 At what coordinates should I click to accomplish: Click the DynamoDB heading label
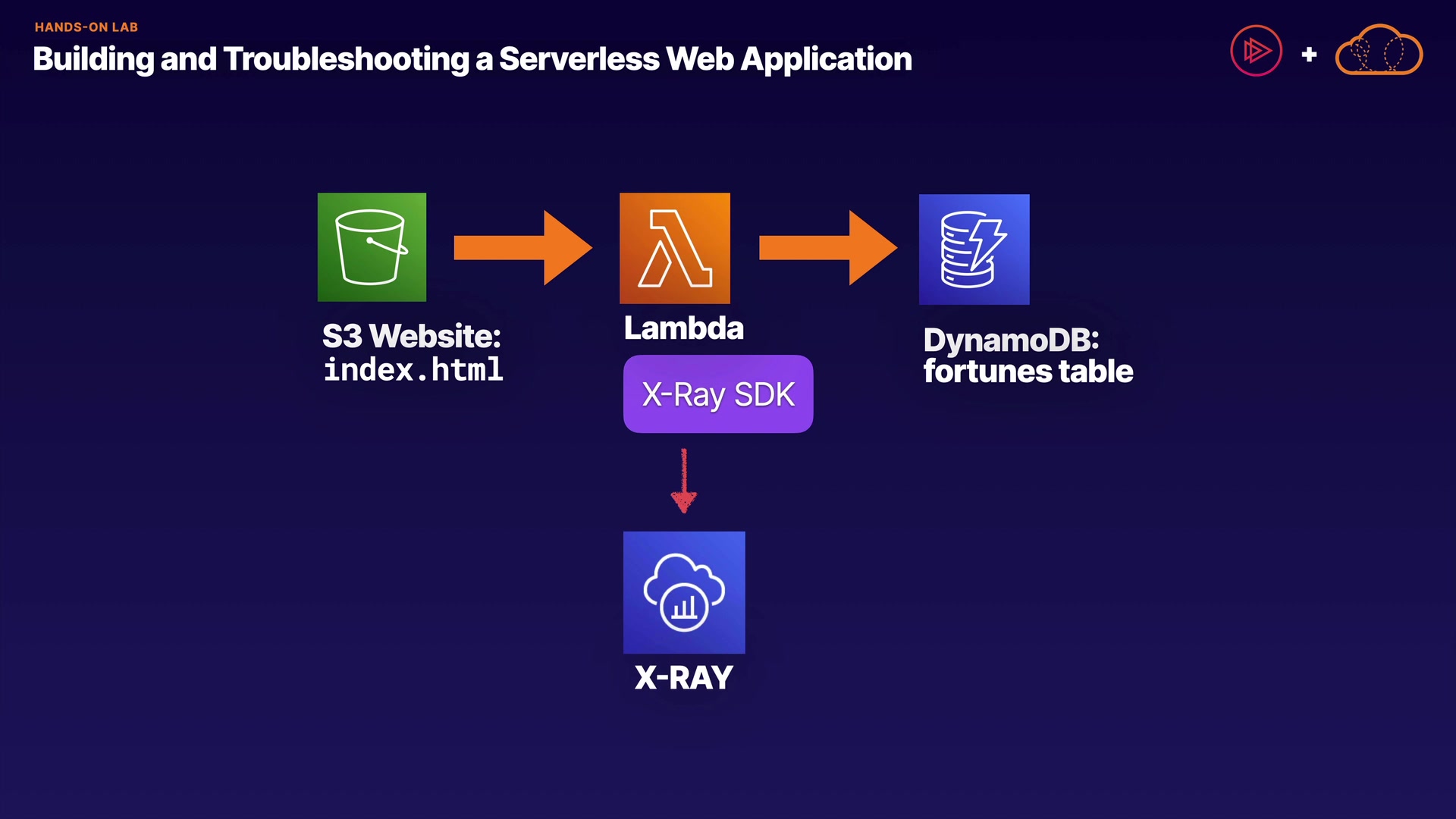[1010, 340]
